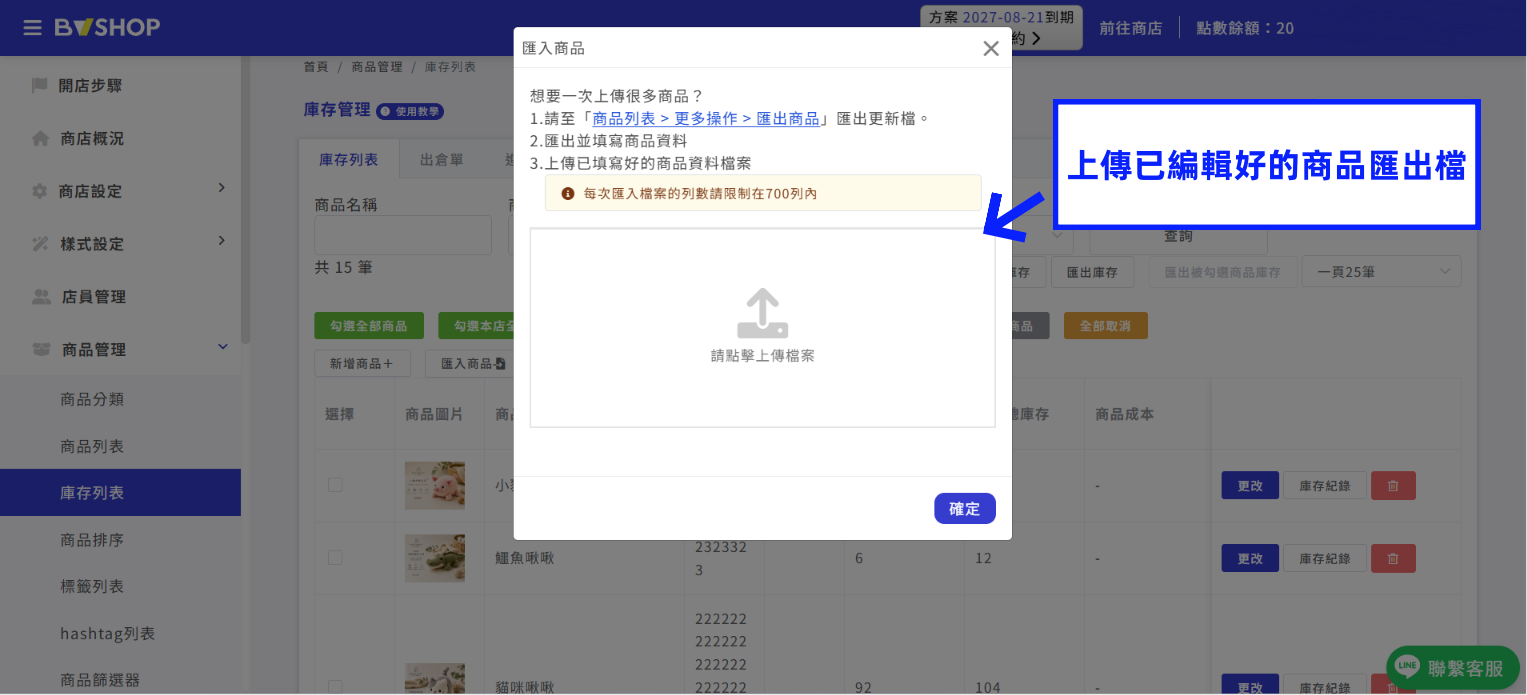Click 點數餘額：20 in the top bar

coord(1245,28)
